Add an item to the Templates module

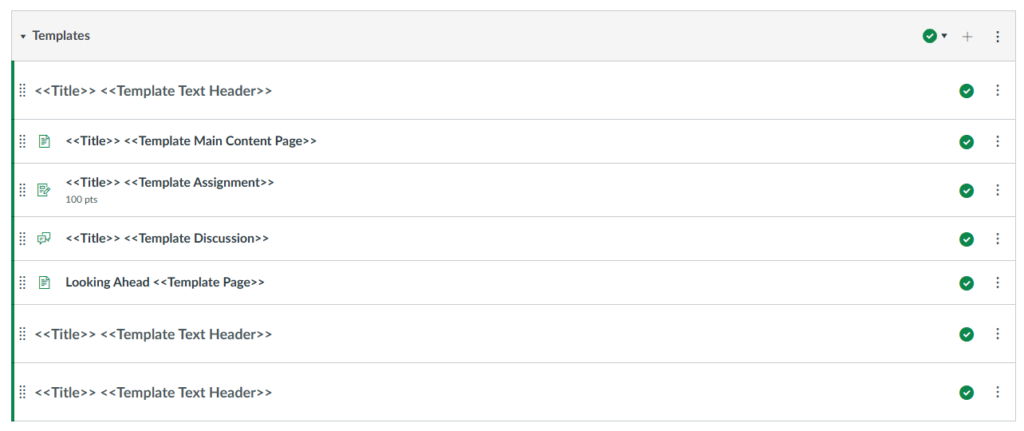coord(967,36)
